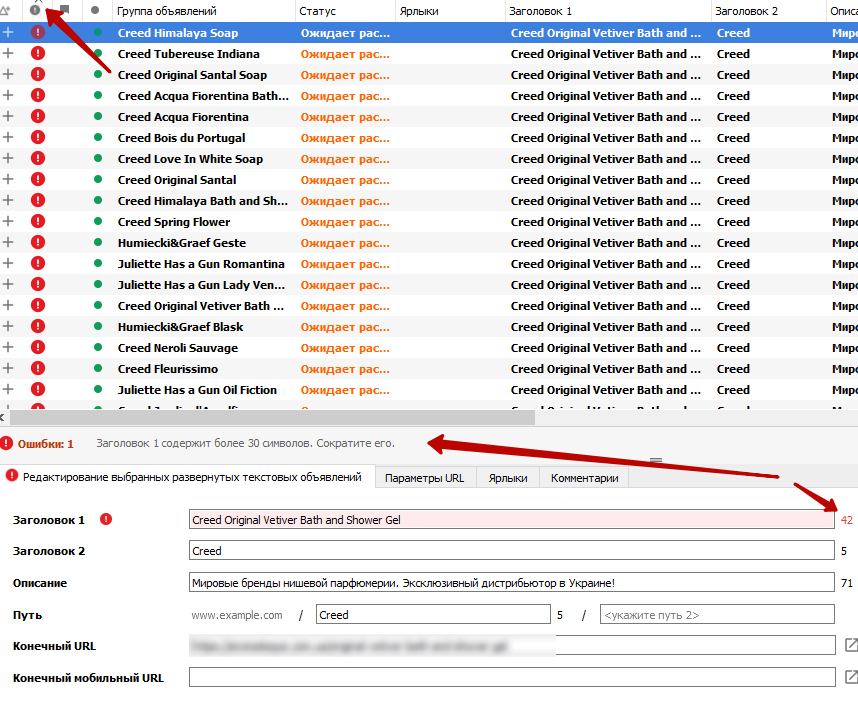Expand the Creed Original Vetiver Bath ... ad group row
Screen dimensions: 858x706
click(x=8, y=305)
